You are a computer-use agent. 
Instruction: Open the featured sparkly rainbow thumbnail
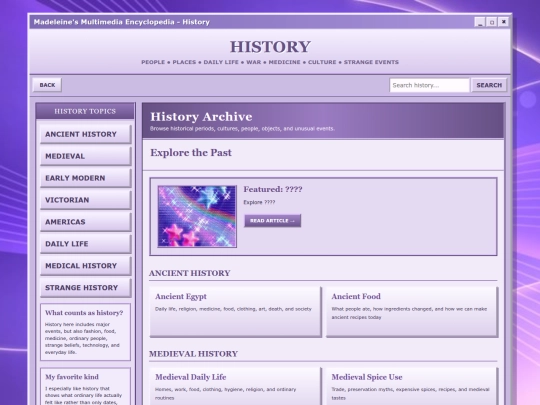click(x=197, y=216)
